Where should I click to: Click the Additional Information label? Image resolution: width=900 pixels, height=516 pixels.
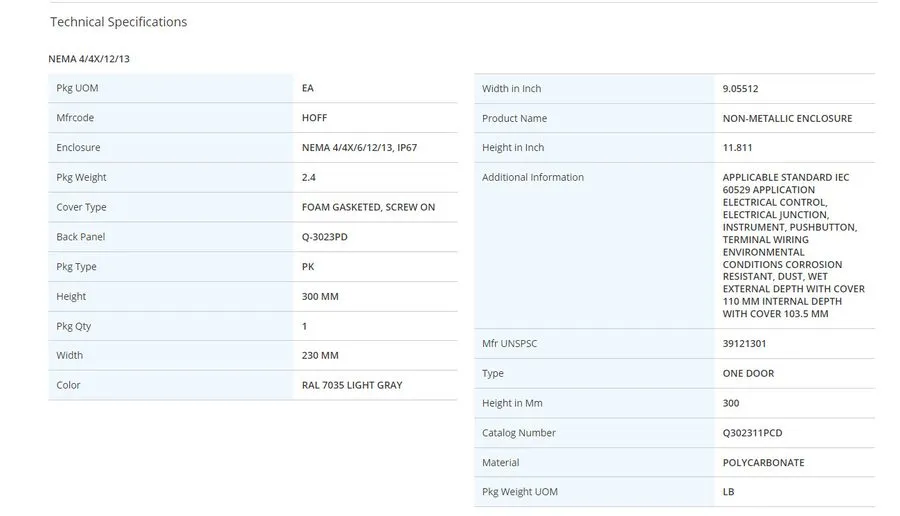pyautogui.click(x=533, y=177)
